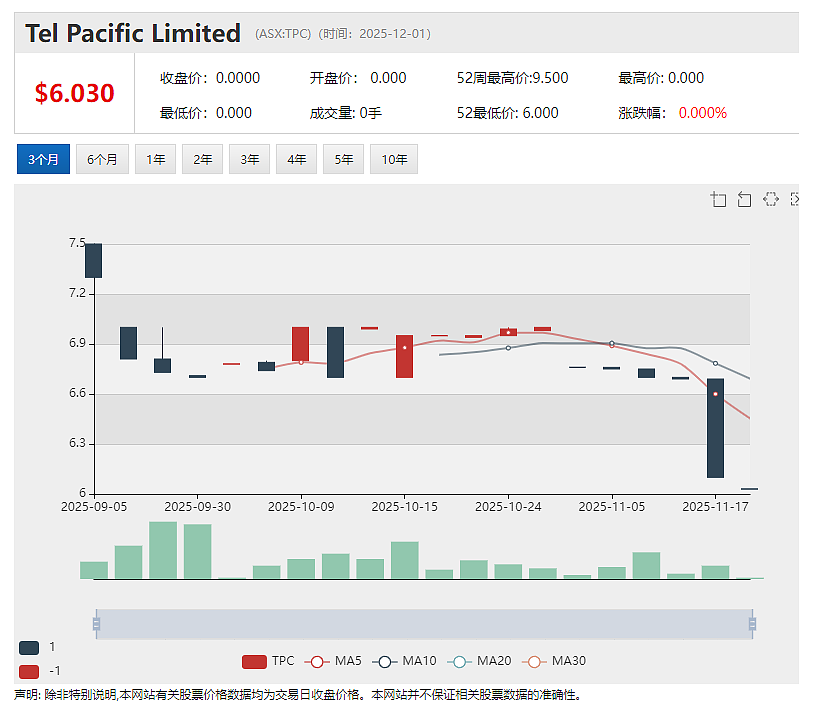The height and width of the screenshot is (715, 813).
Task: Click the 最低价: 0.000 value
Action: pos(206,113)
